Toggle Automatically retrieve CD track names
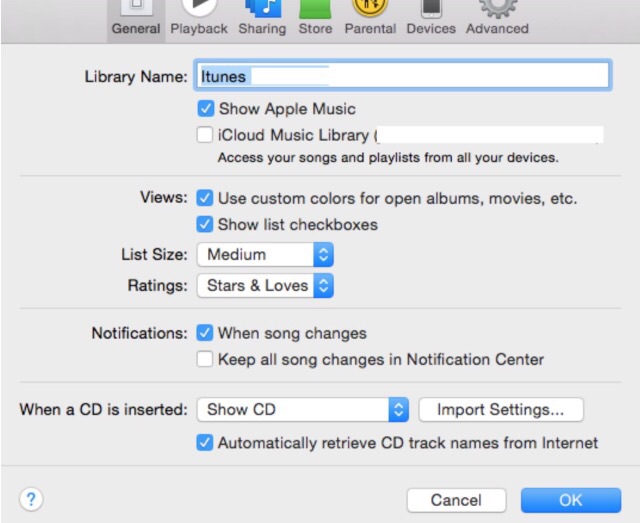The image size is (640, 523). pos(204,443)
